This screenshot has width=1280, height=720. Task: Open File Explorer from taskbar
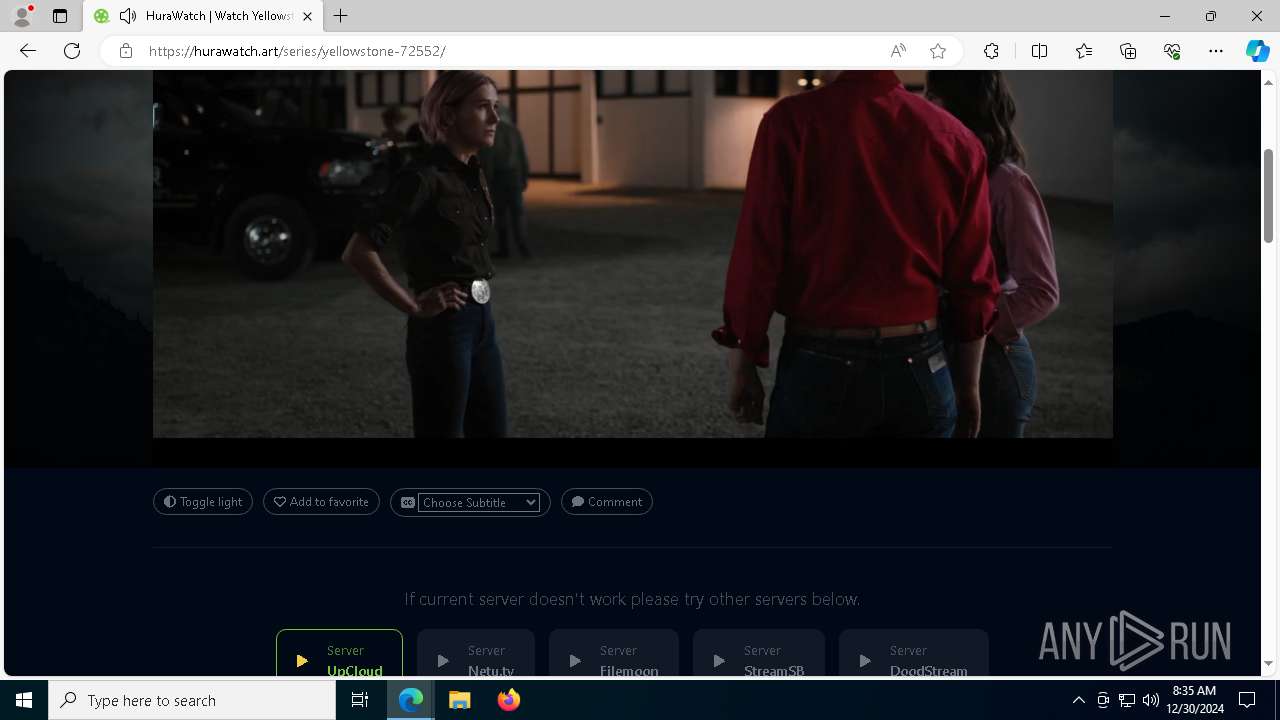point(460,700)
